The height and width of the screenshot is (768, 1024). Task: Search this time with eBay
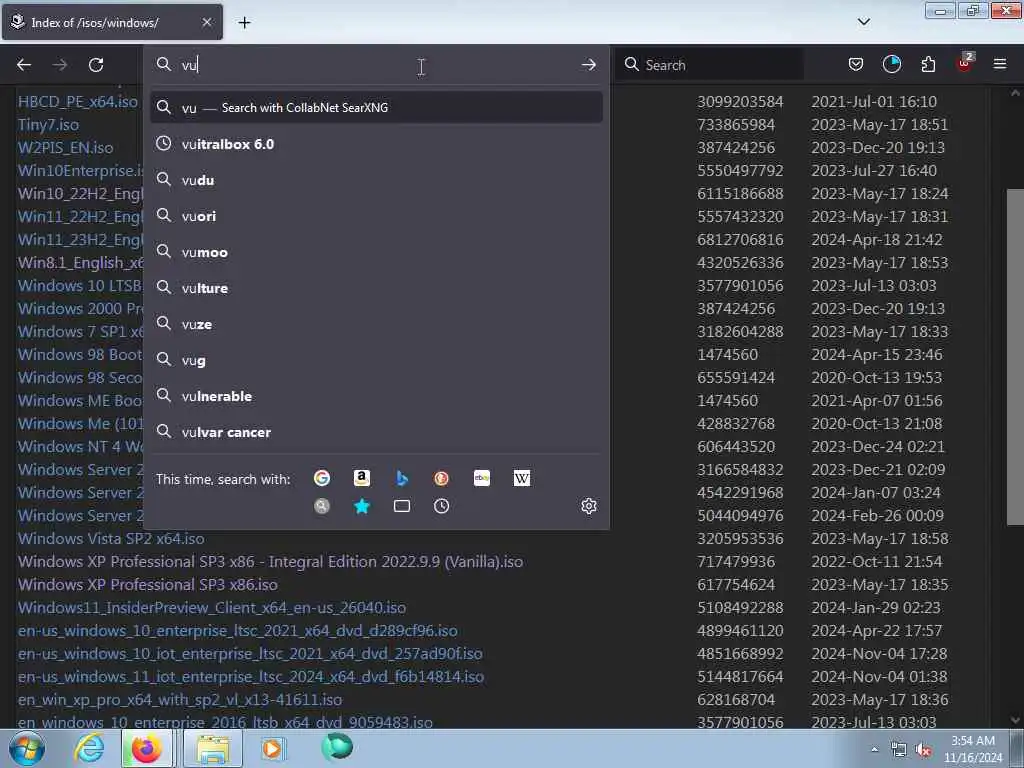click(x=481, y=478)
